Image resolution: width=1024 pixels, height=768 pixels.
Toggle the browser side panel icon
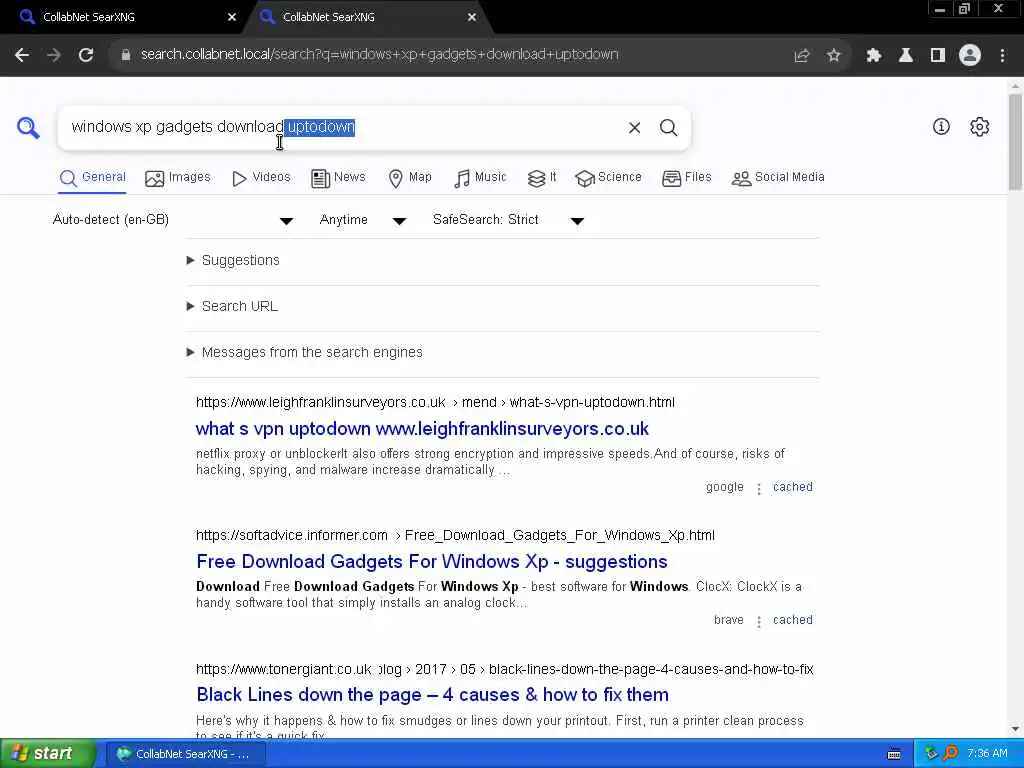938,56
